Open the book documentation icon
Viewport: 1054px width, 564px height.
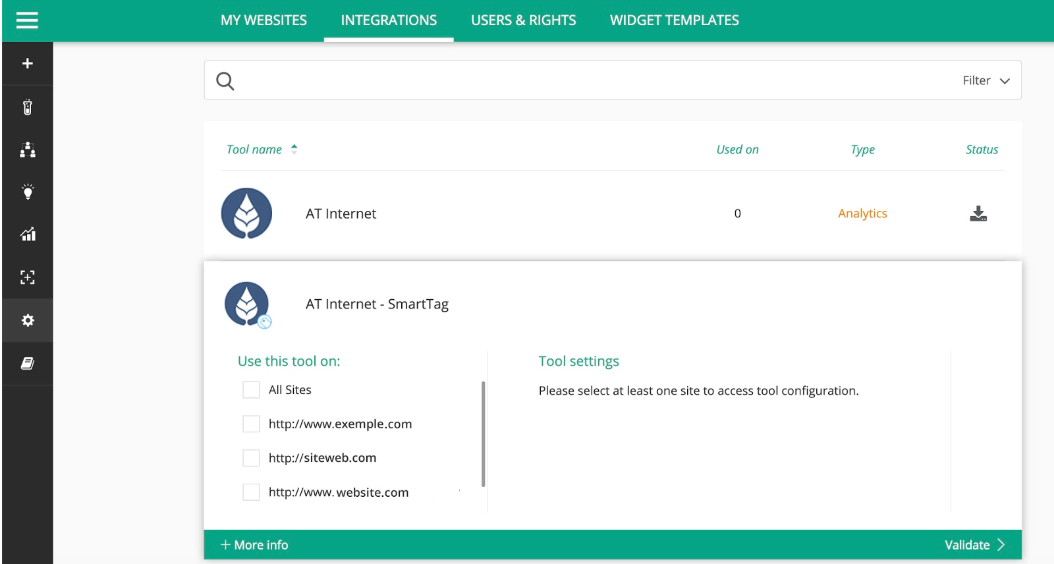[x=27, y=364]
